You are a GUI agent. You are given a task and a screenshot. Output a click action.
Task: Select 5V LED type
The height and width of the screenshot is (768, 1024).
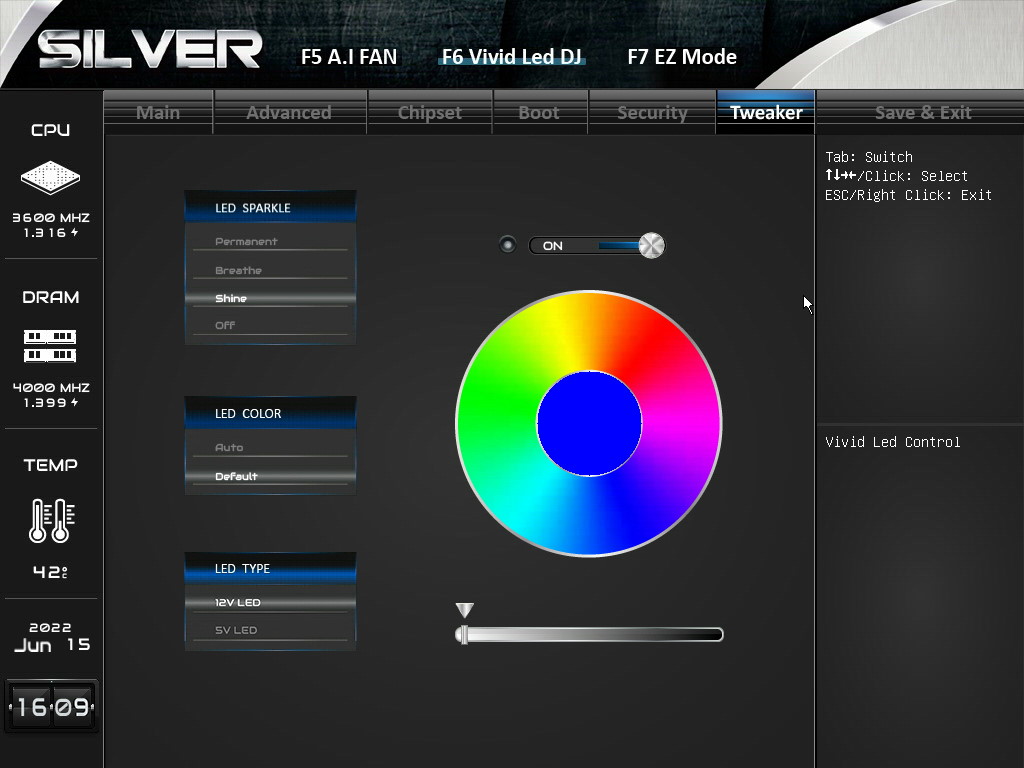point(236,630)
